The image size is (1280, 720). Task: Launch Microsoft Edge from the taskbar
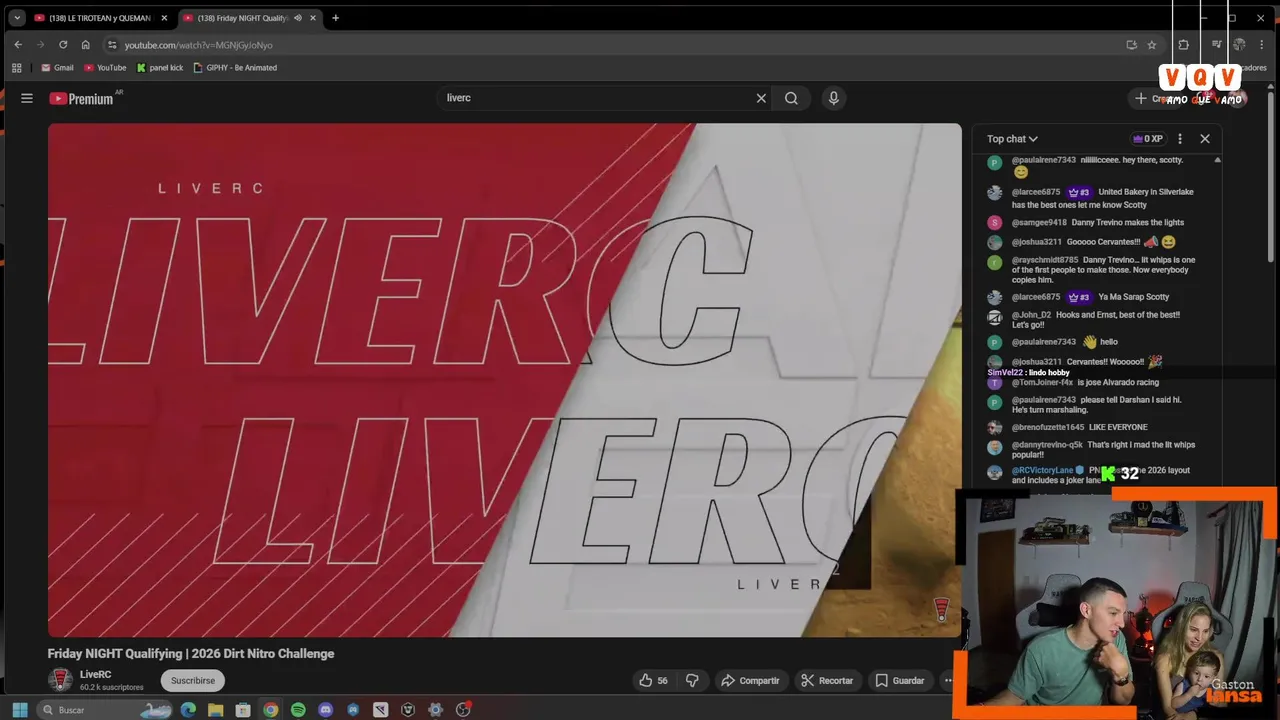188,710
